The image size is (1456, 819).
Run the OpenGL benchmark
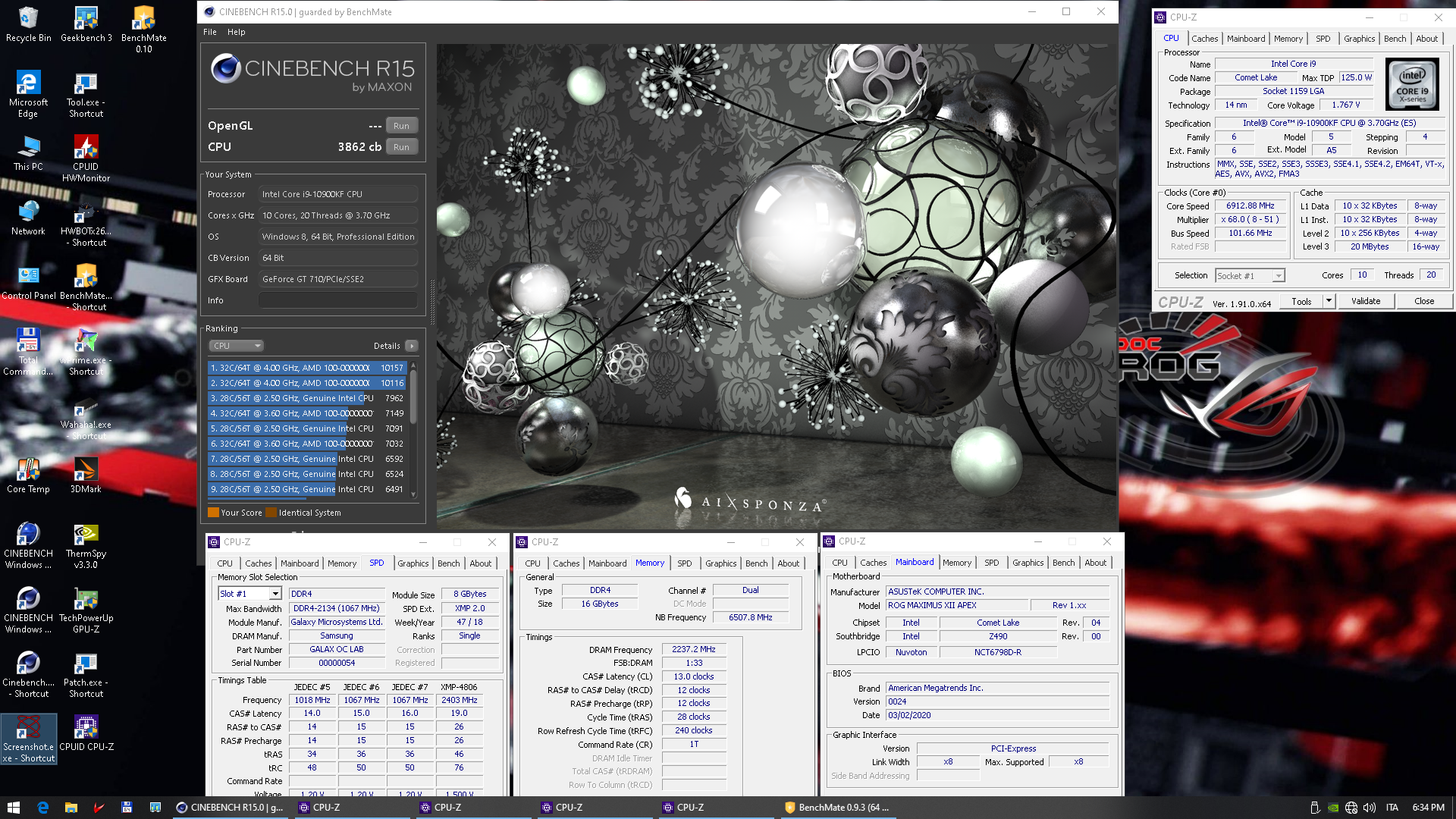[401, 126]
